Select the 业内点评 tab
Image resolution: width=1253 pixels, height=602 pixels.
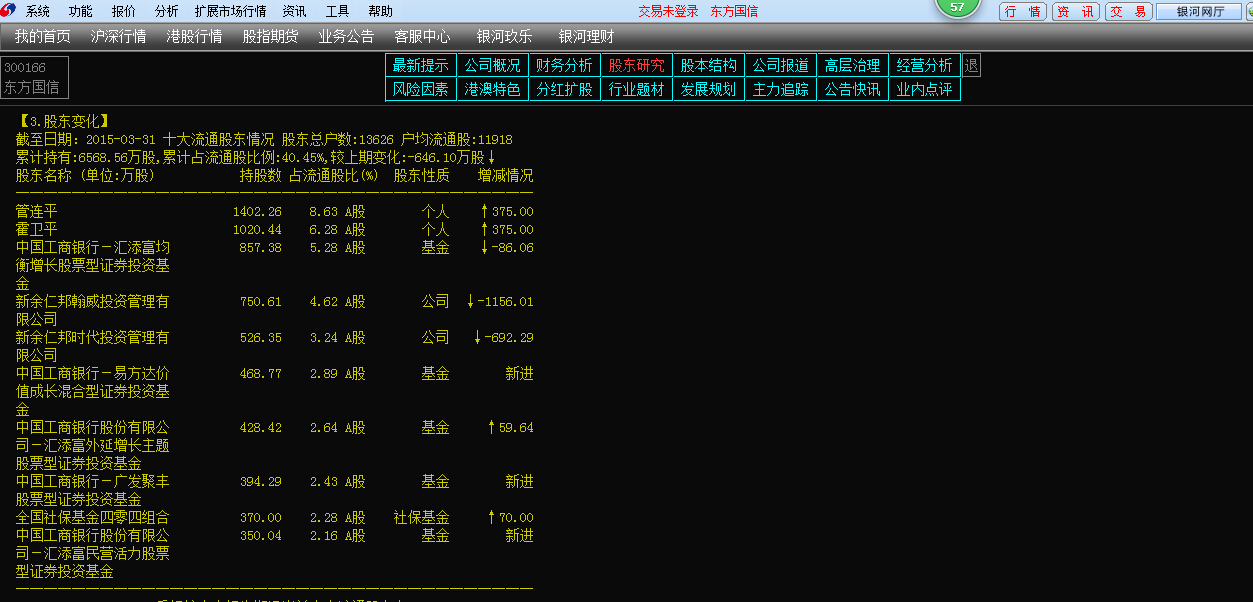click(925, 89)
